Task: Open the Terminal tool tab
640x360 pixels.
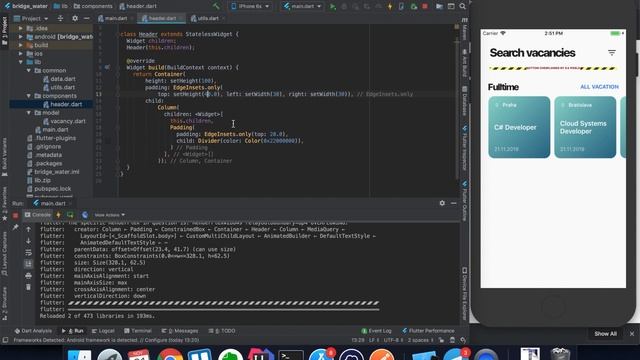Action: point(138,331)
